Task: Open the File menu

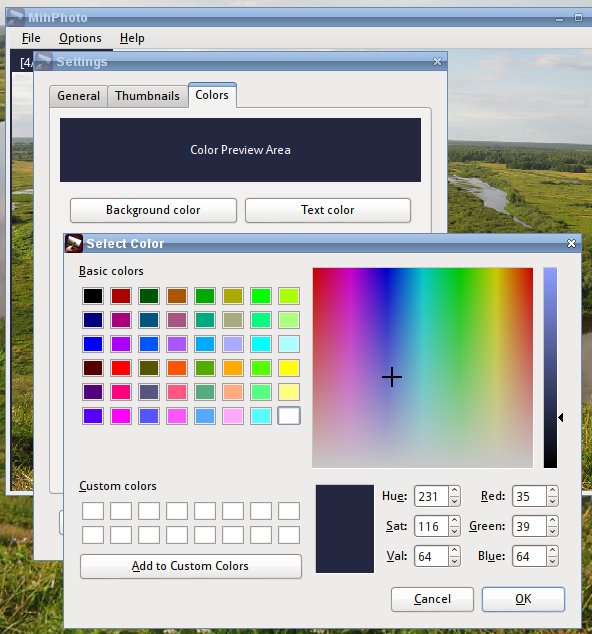Action: (31, 38)
